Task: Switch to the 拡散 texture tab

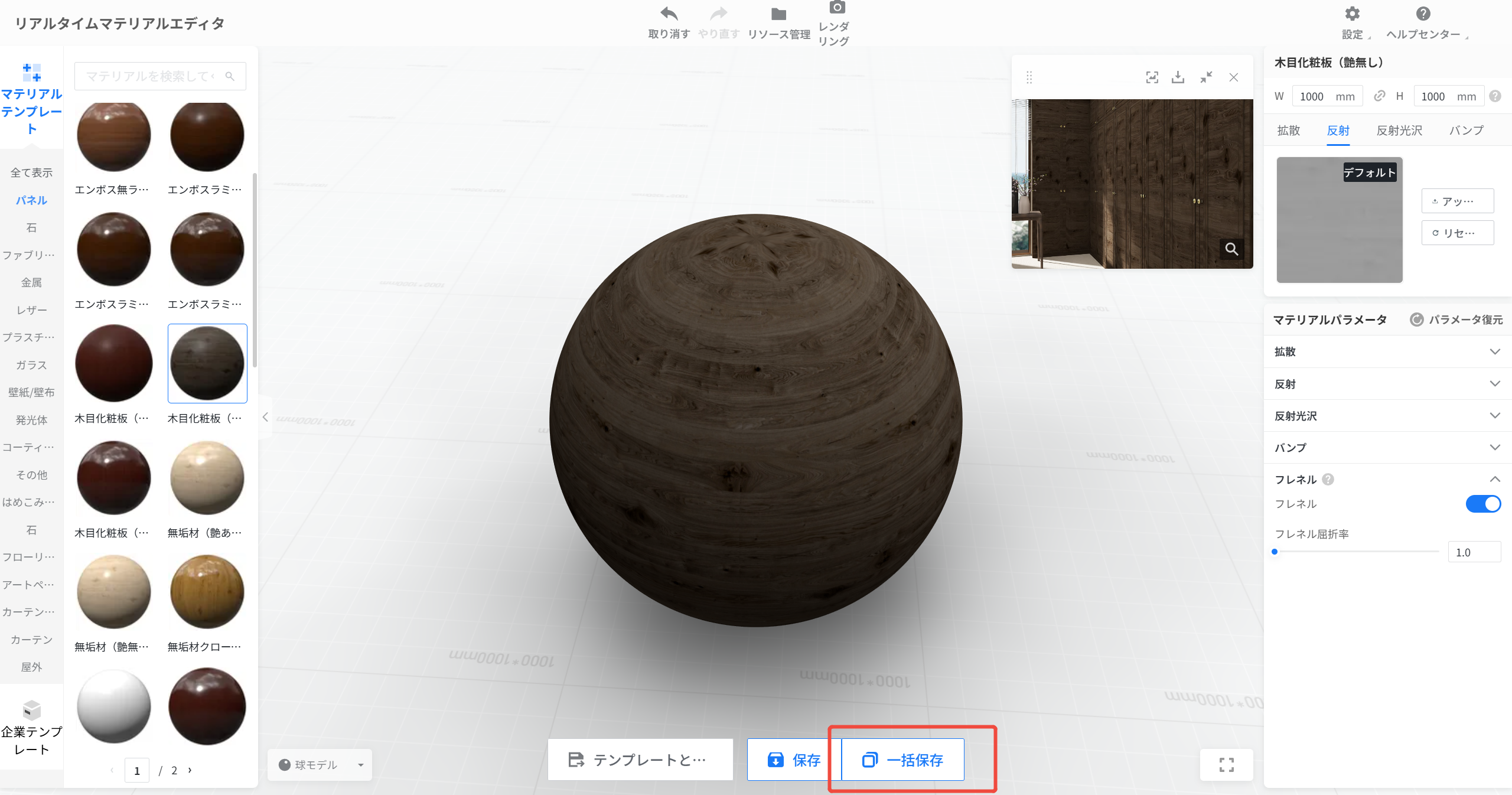Action: pyautogui.click(x=1289, y=131)
